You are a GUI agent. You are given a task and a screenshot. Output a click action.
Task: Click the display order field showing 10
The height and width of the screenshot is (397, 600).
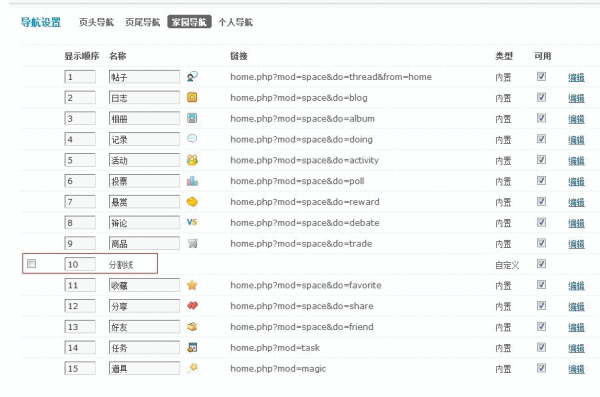click(80, 264)
